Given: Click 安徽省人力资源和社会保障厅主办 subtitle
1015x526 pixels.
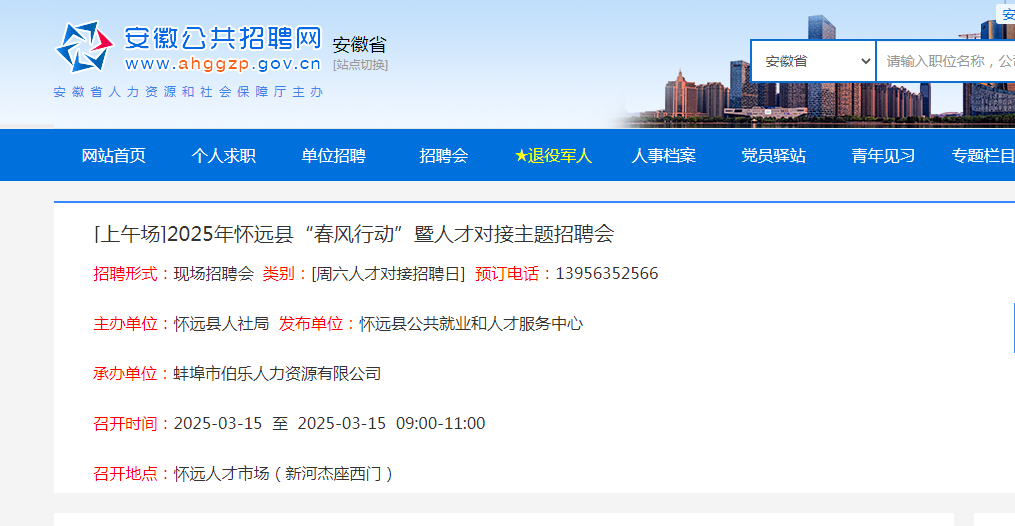Looking at the screenshot, I should (x=188, y=92).
